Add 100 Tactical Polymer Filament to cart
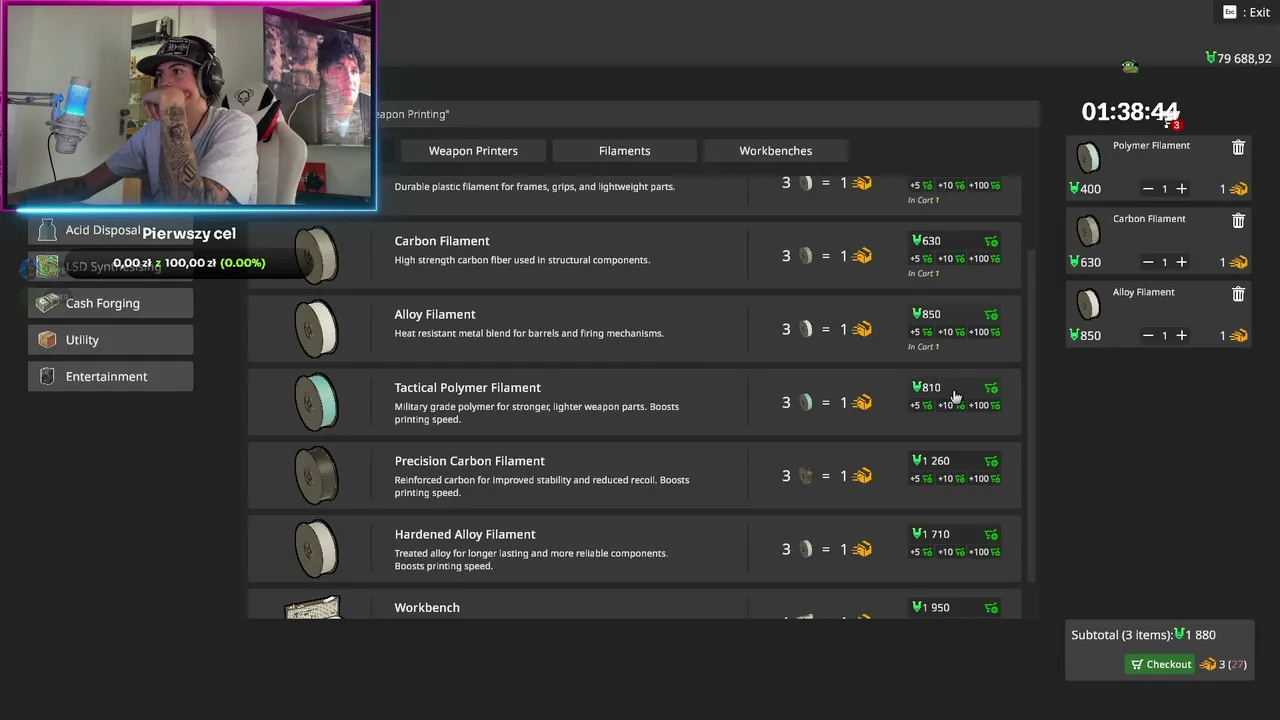Viewport: 1280px width, 720px height. 984,405
